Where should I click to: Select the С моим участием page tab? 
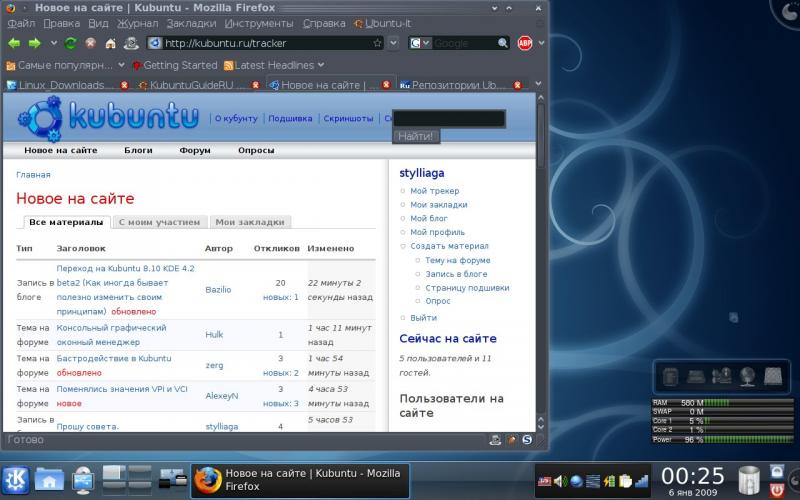click(160, 222)
